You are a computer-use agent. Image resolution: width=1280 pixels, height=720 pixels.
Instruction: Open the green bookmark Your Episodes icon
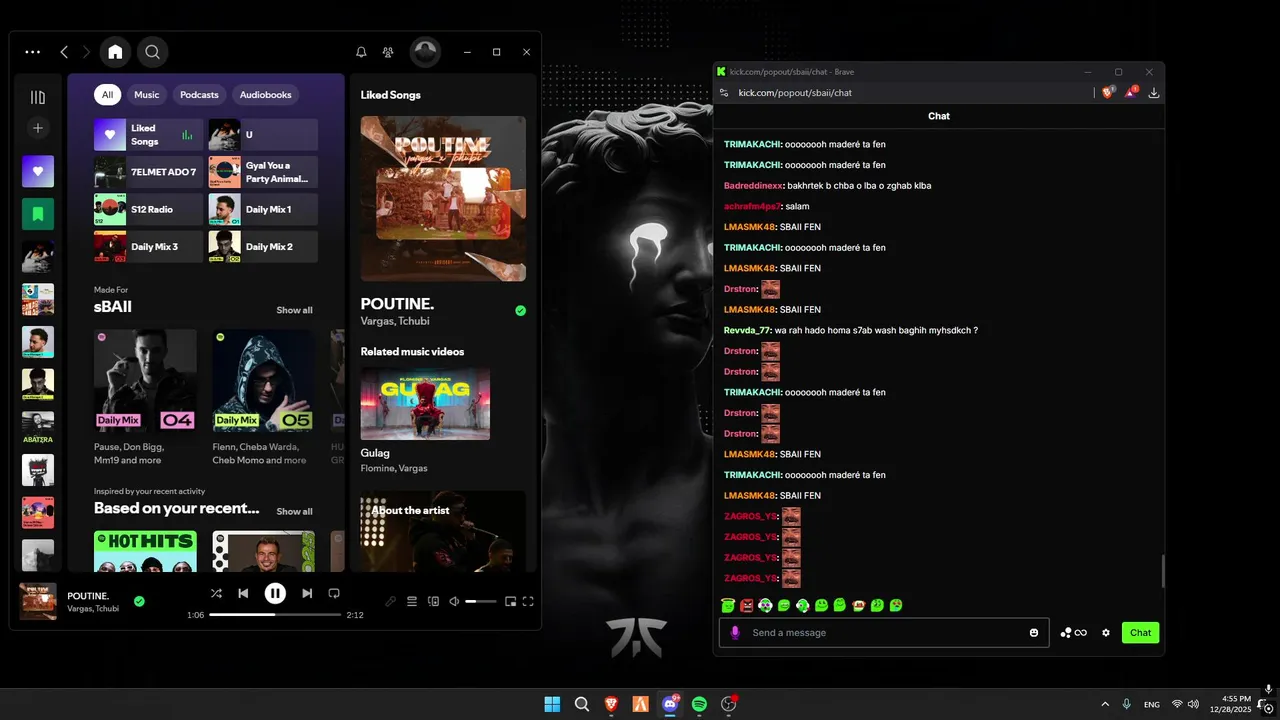(38, 214)
